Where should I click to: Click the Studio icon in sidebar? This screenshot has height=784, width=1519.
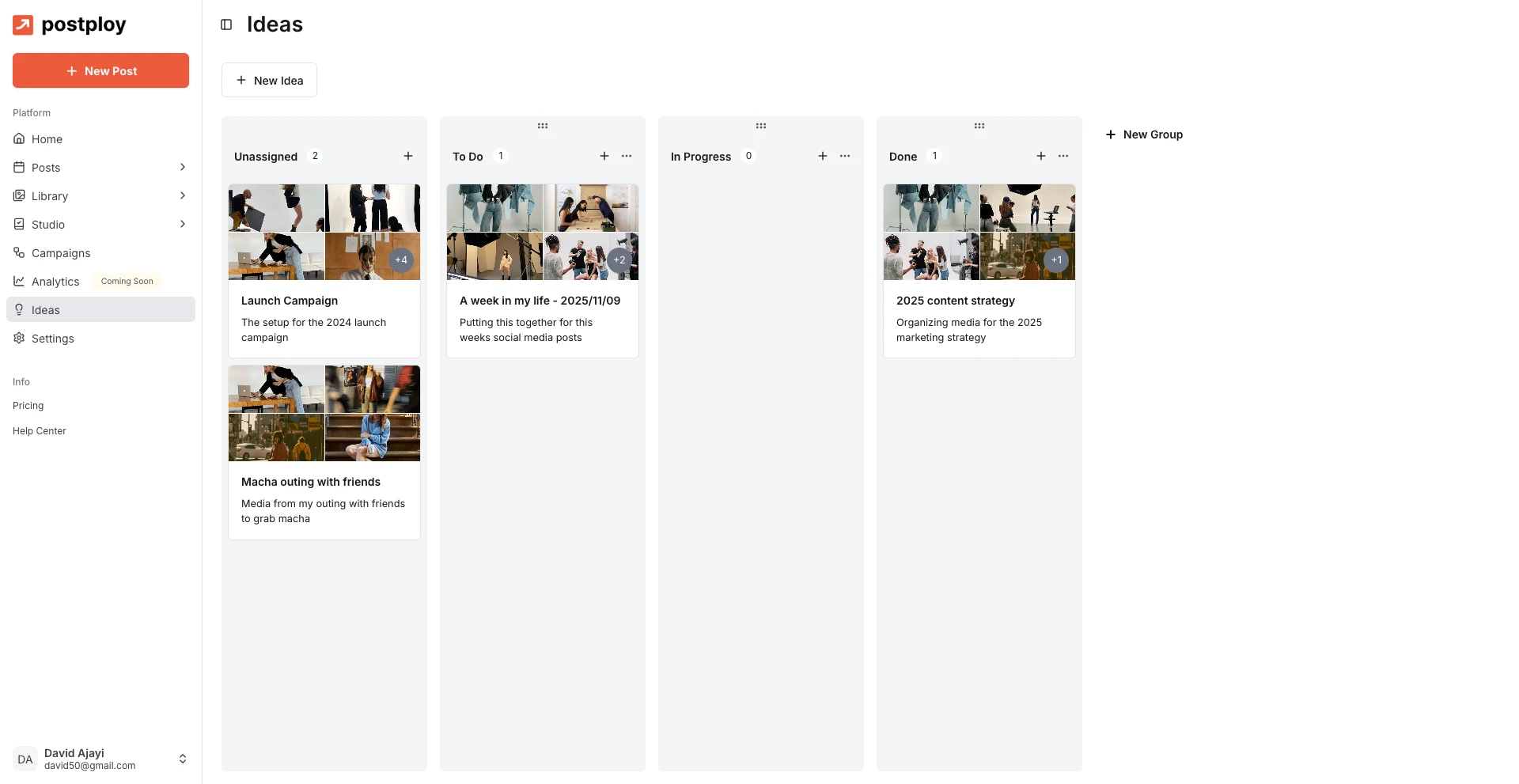[19, 224]
